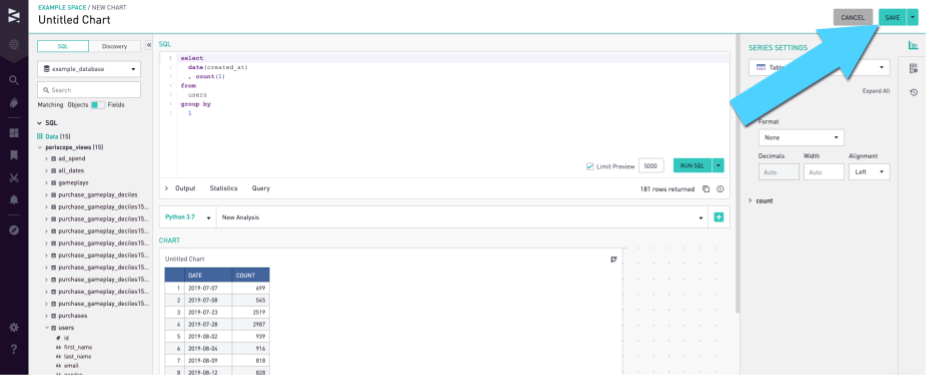Image resolution: width=926 pixels, height=375 pixels.
Task: Click the compass icon in the sidebar
Action: point(14,230)
